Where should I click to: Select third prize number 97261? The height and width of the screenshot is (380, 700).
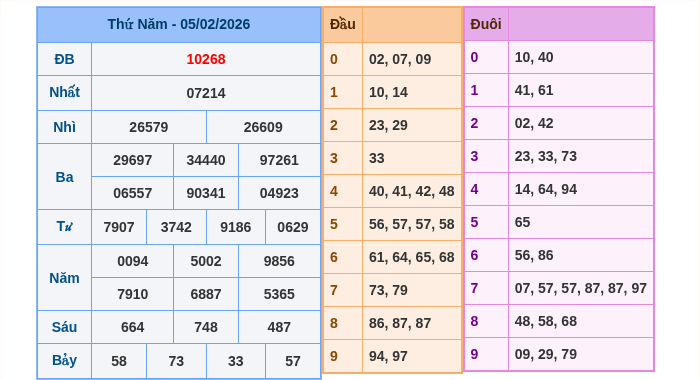[x=279, y=160]
